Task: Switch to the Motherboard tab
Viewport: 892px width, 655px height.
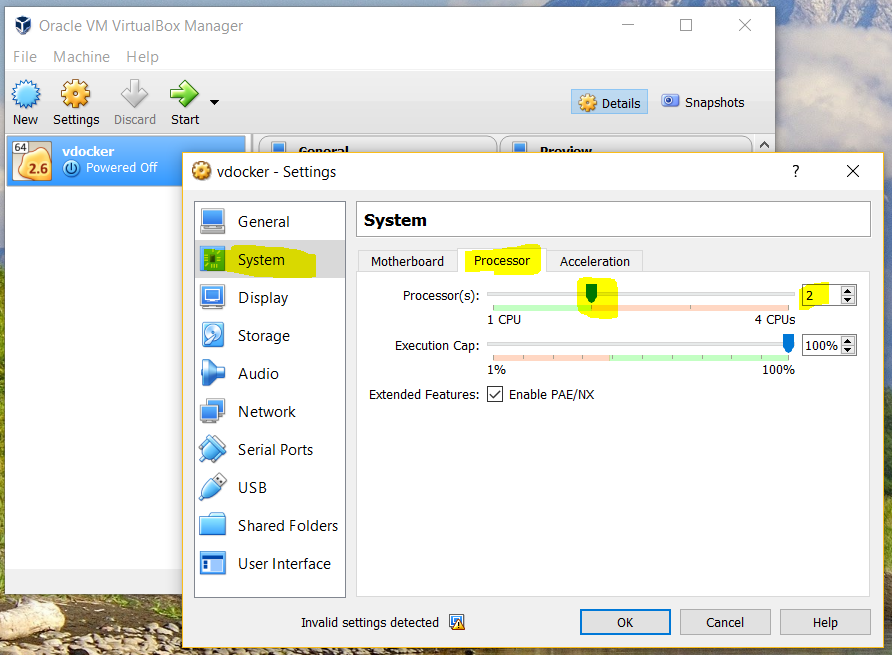Action: click(407, 261)
